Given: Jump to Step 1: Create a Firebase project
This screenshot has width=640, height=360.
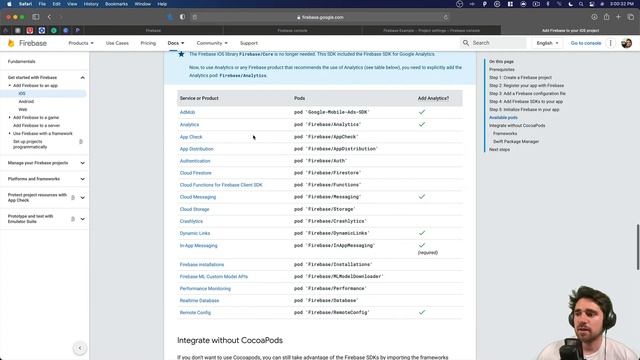Looking at the screenshot, I should 520,78.
